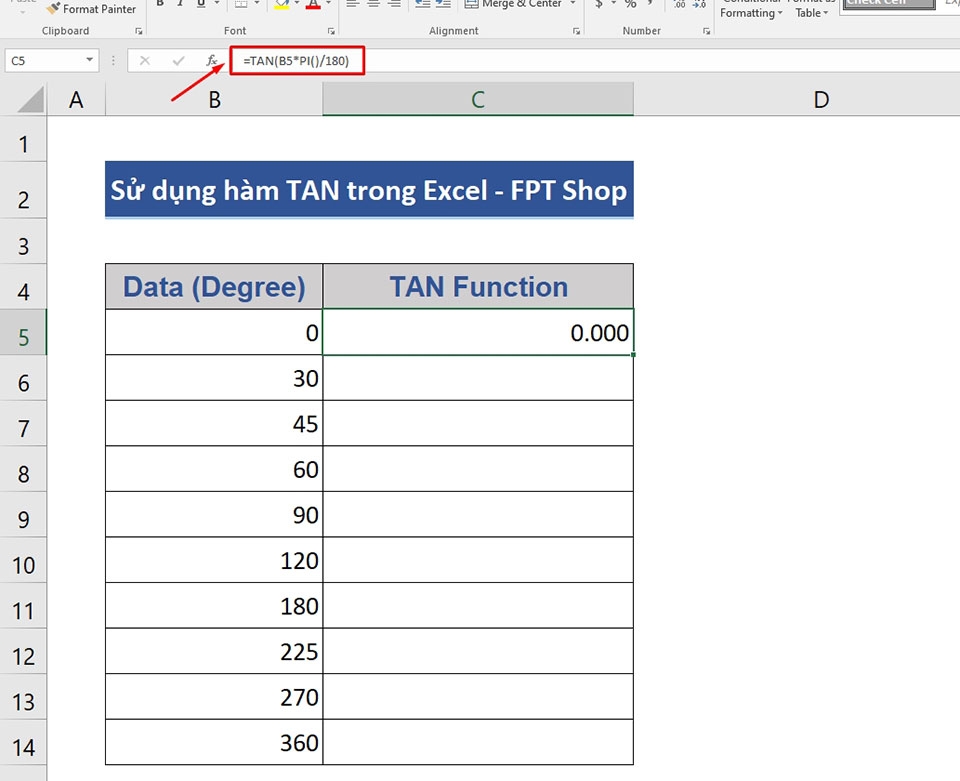Select the Borders button
960x781 pixels.
pyautogui.click(x=240, y=5)
